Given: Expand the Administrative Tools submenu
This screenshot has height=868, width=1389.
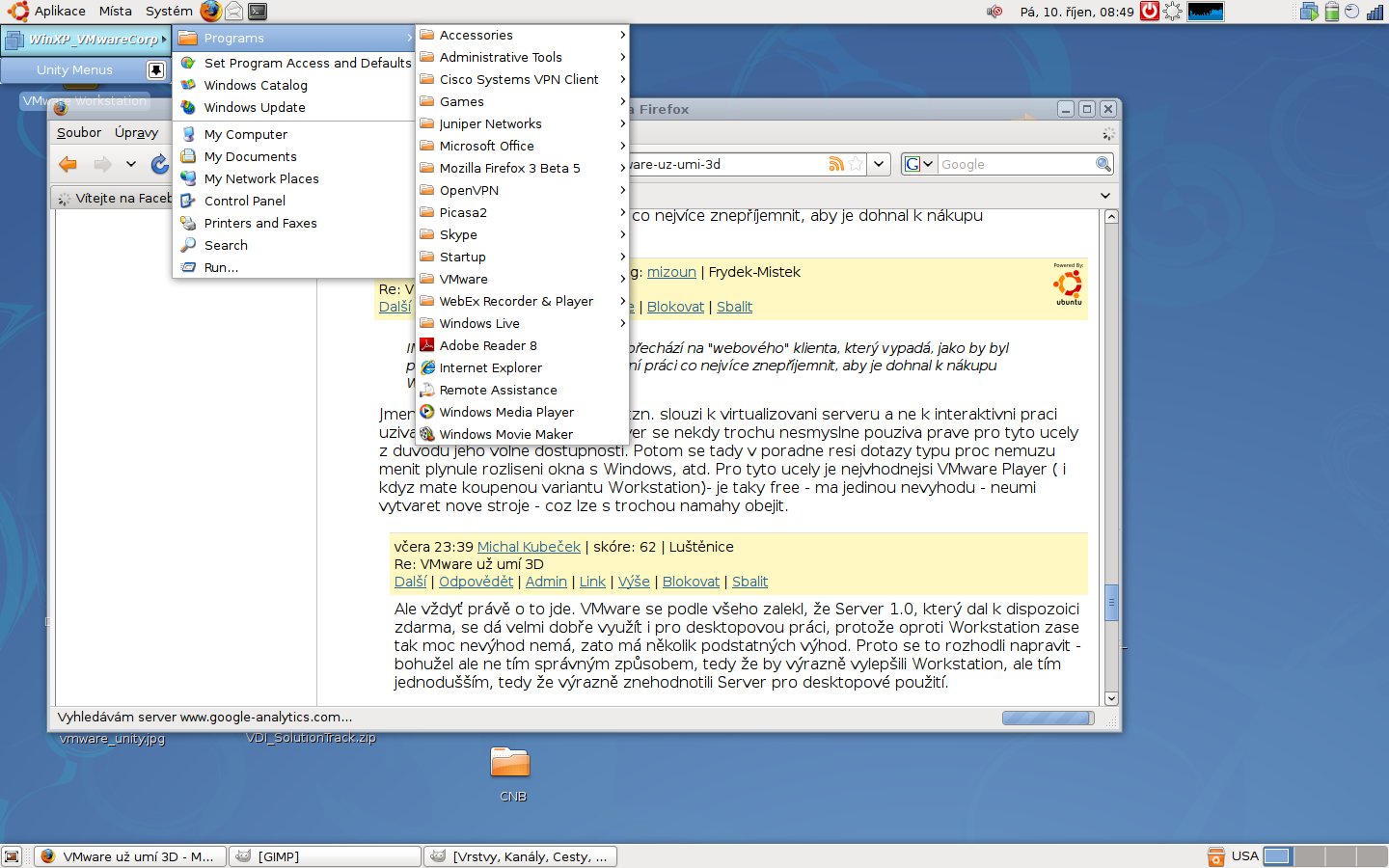Looking at the screenshot, I should [x=522, y=57].
